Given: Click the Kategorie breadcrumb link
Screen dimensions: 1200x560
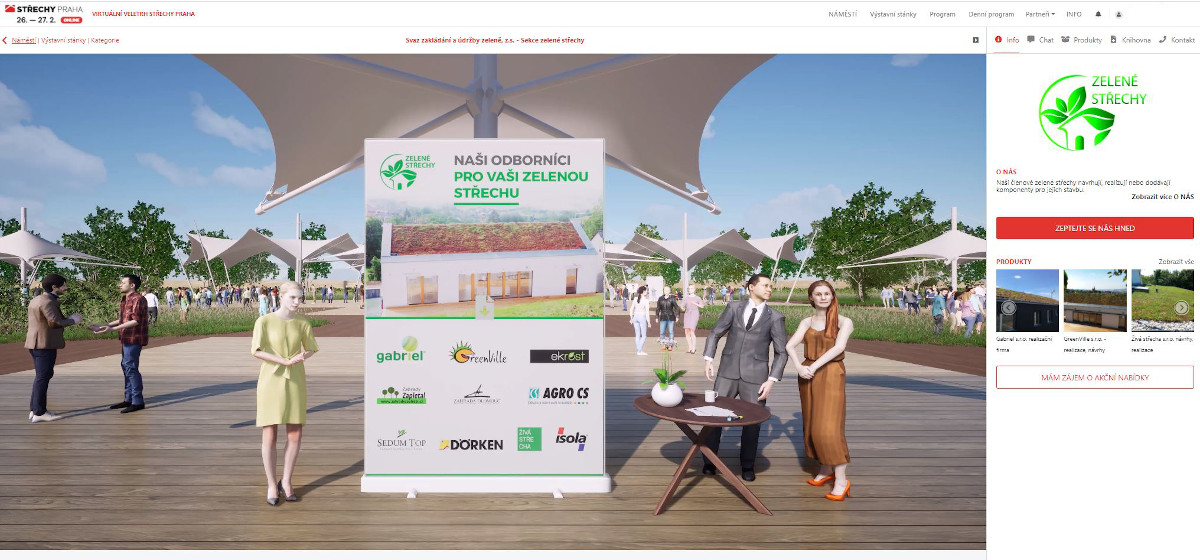Looking at the screenshot, I should pyautogui.click(x=105, y=40).
